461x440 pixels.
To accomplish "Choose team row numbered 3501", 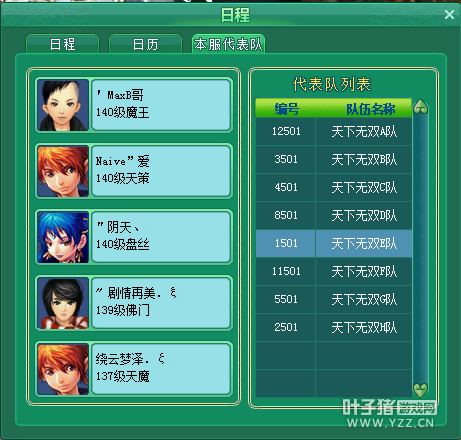I will click(x=334, y=159).
